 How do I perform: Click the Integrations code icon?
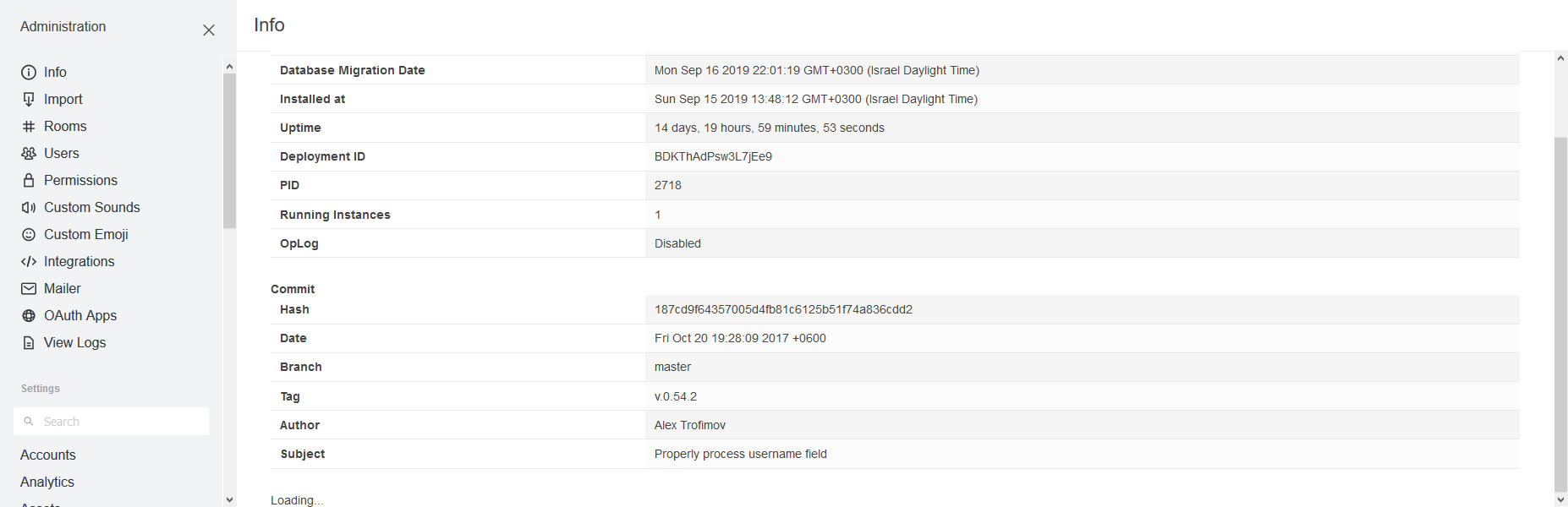29,262
